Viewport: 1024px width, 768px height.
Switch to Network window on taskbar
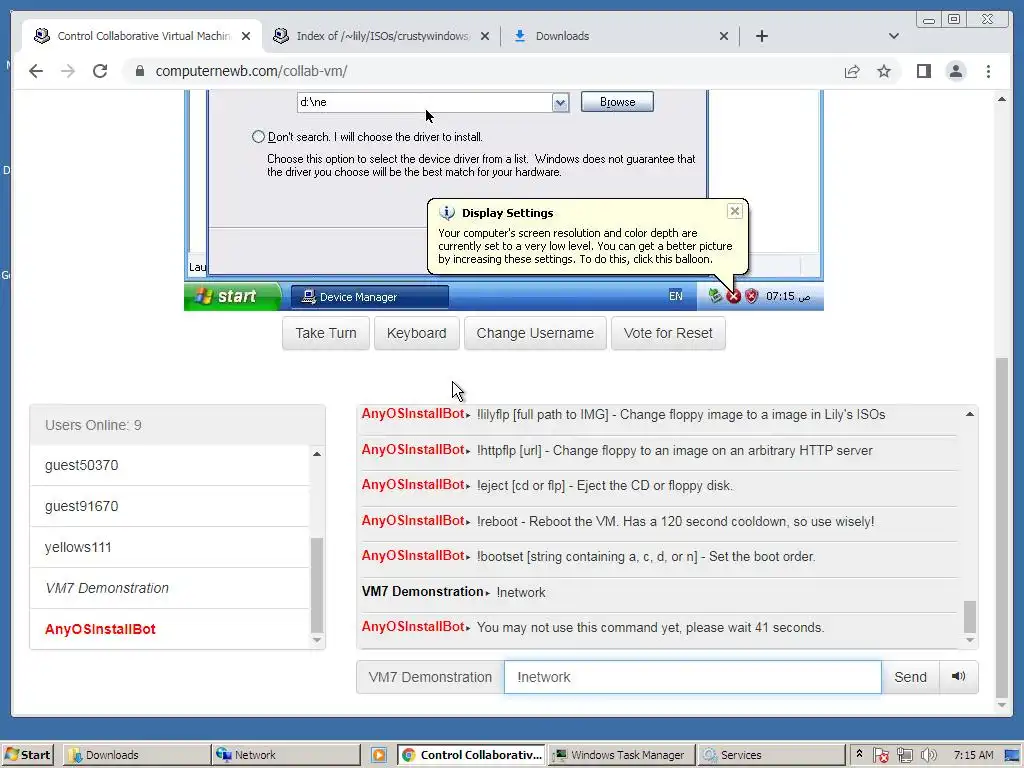(286, 755)
